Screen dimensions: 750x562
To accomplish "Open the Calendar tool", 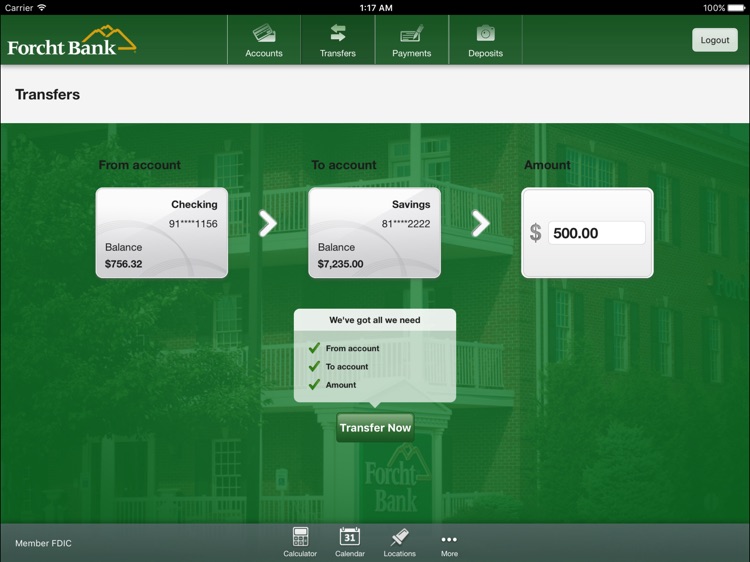I will pos(350,542).
